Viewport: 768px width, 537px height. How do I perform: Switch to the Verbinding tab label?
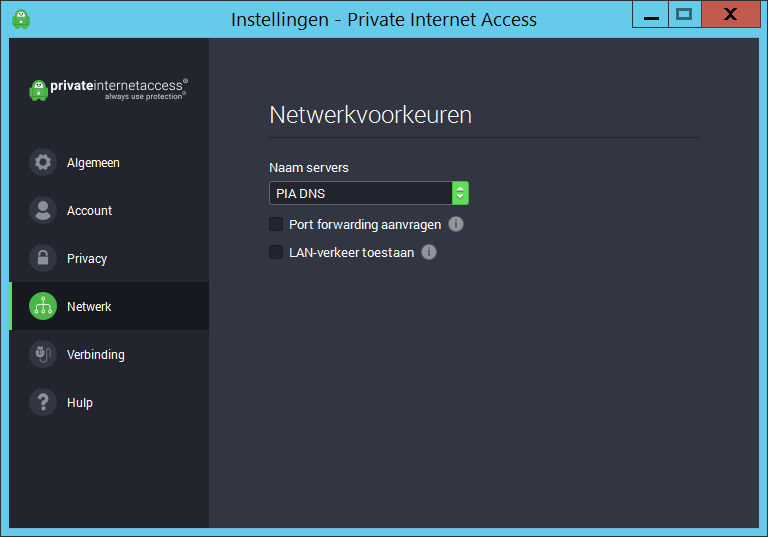tap(96, 355)
